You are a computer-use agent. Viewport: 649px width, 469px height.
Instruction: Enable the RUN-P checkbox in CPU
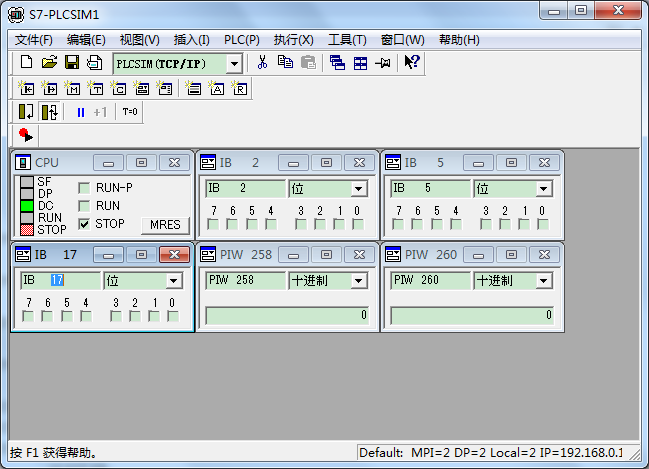(x=84, y=188)
